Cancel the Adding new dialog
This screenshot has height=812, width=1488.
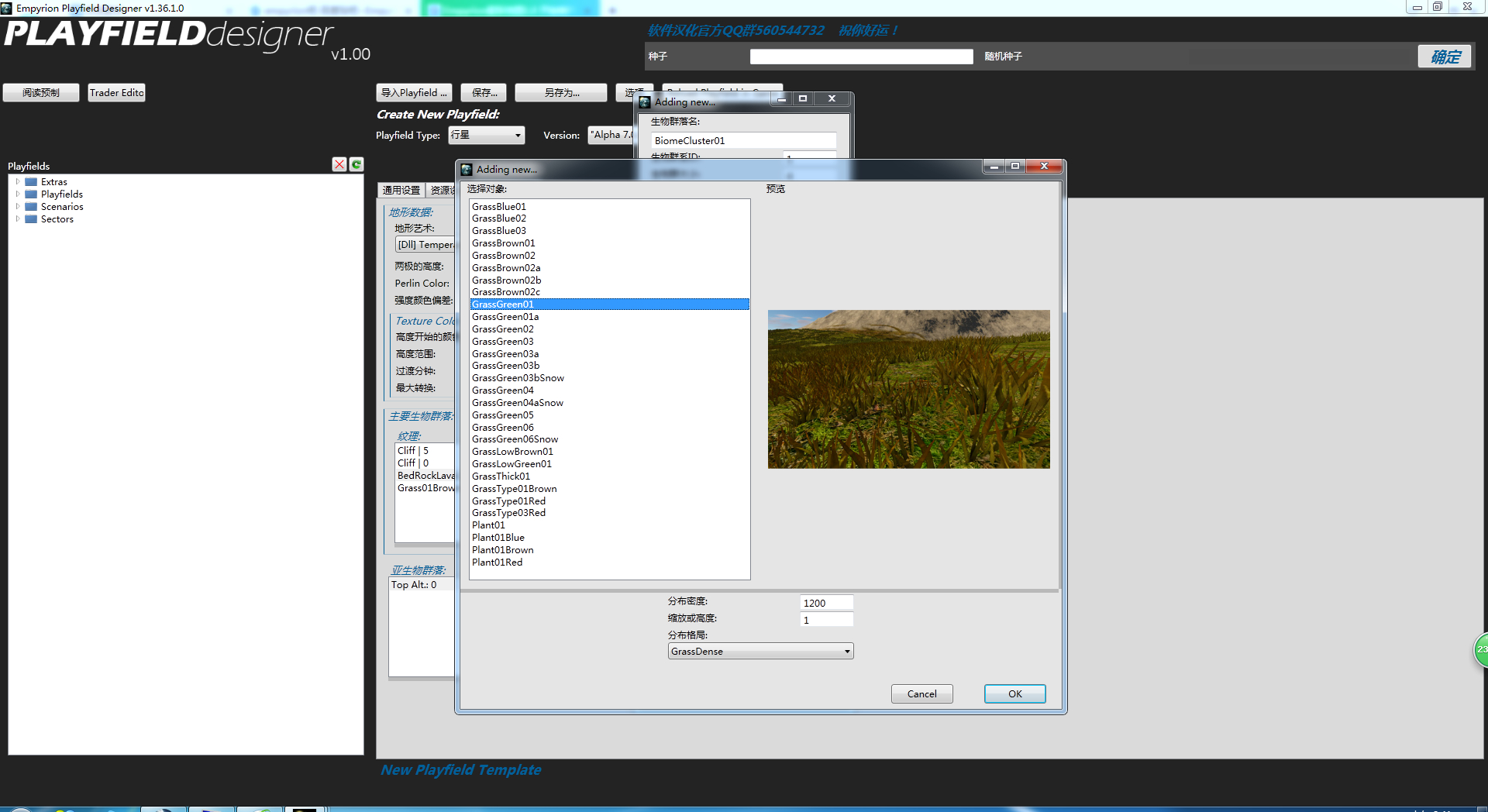pos(922,694)
